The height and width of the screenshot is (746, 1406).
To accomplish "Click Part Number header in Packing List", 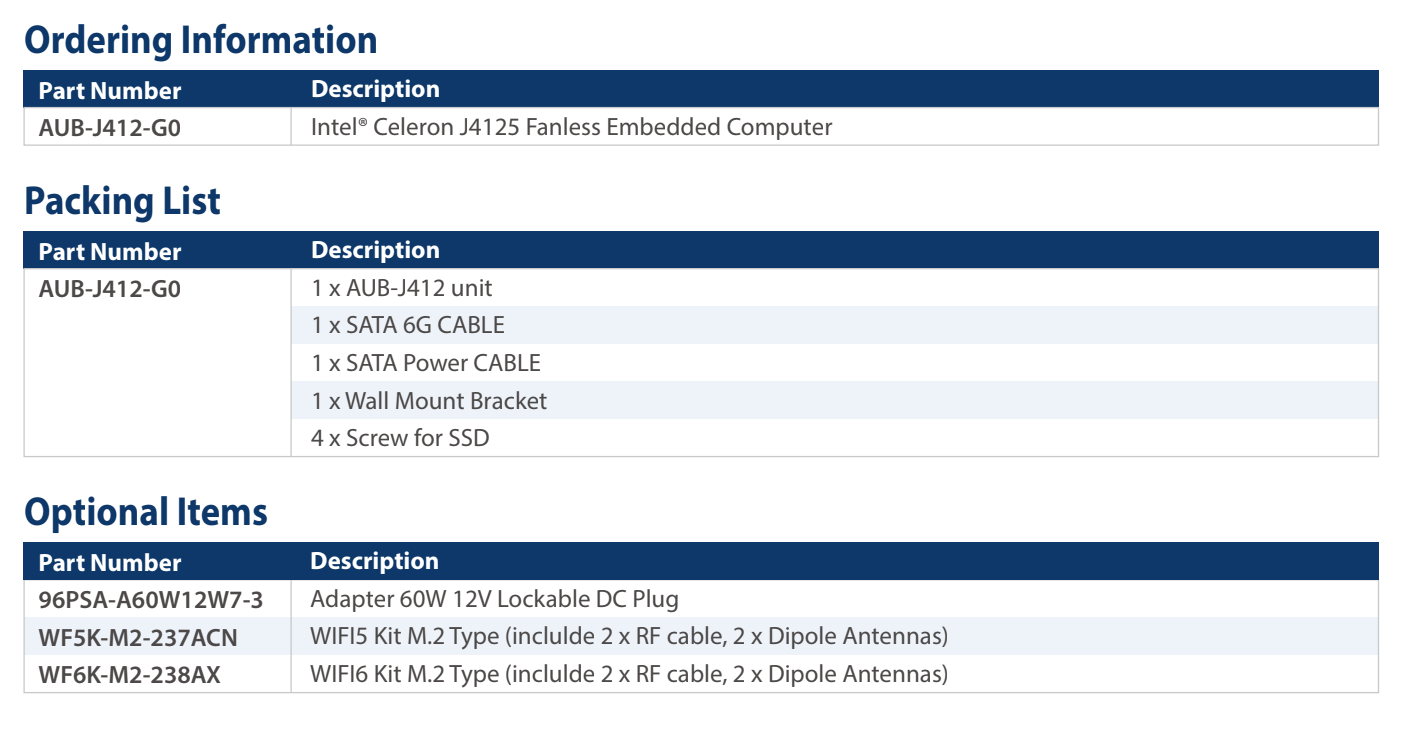I will pyautogui.click(x=110, y=251).
